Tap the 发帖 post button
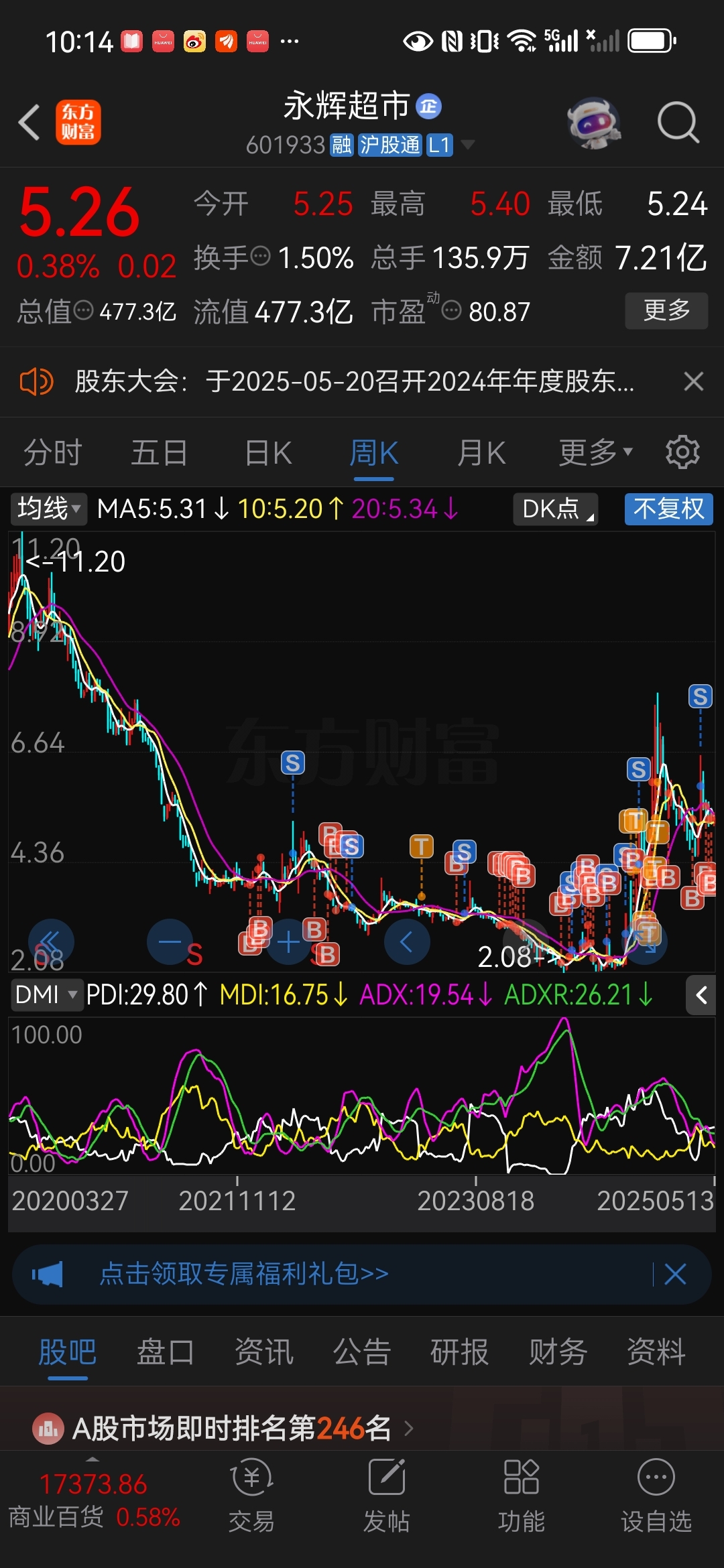The width and height of the screenshot is (724, 1568). coord(387,1496)
